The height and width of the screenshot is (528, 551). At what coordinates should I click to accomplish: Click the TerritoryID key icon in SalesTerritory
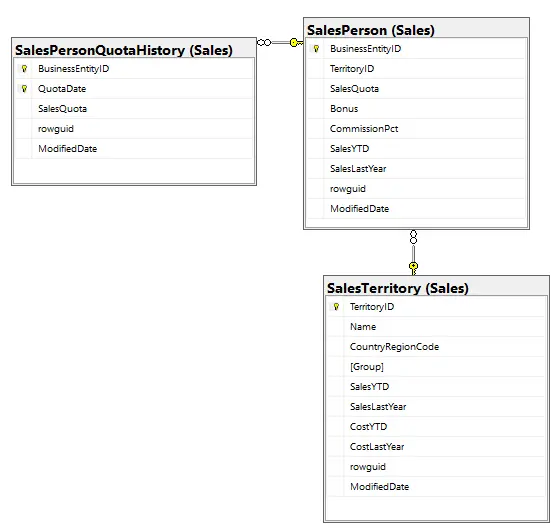coord(336,307)
